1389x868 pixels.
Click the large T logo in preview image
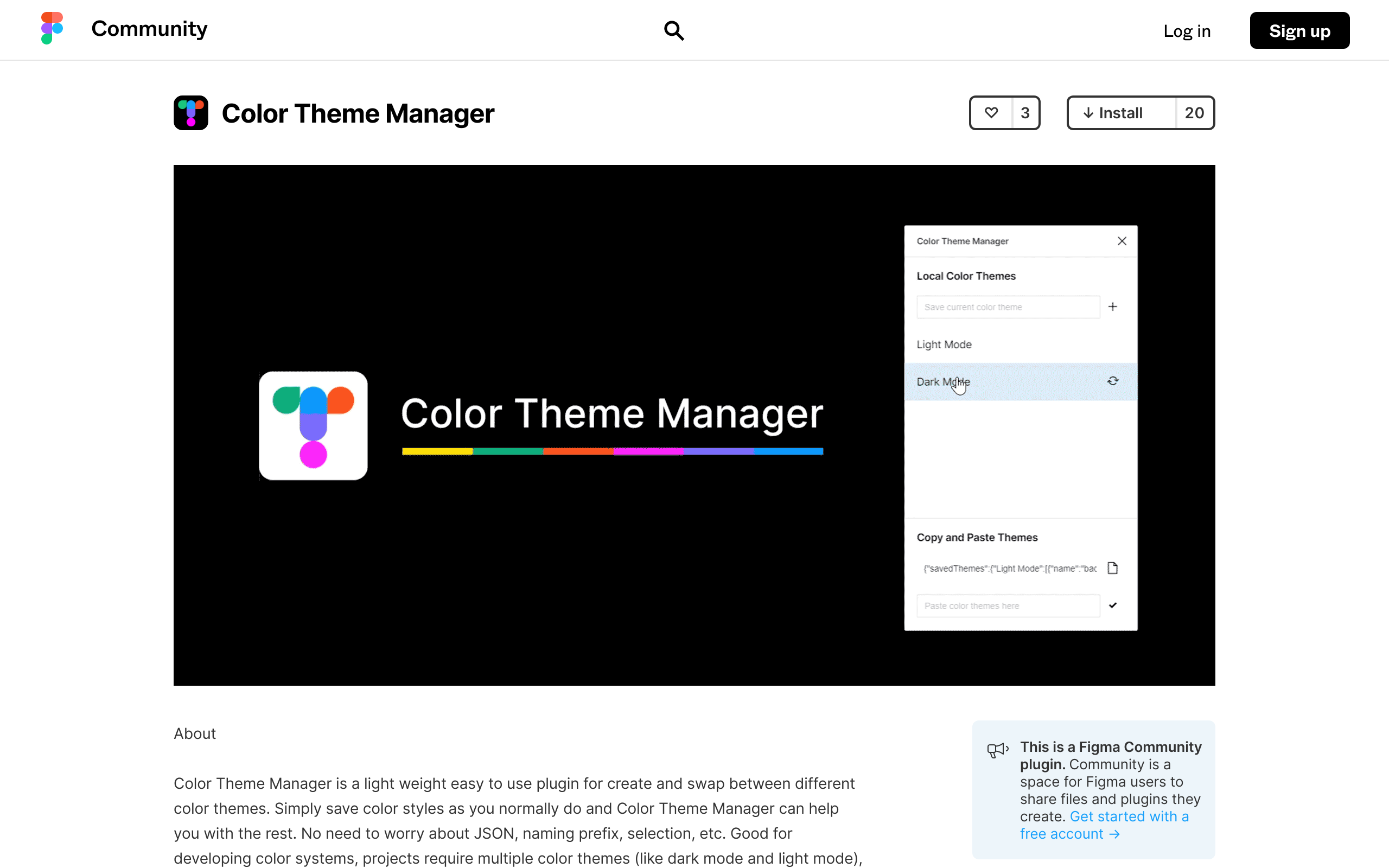[x=314, y=426]
